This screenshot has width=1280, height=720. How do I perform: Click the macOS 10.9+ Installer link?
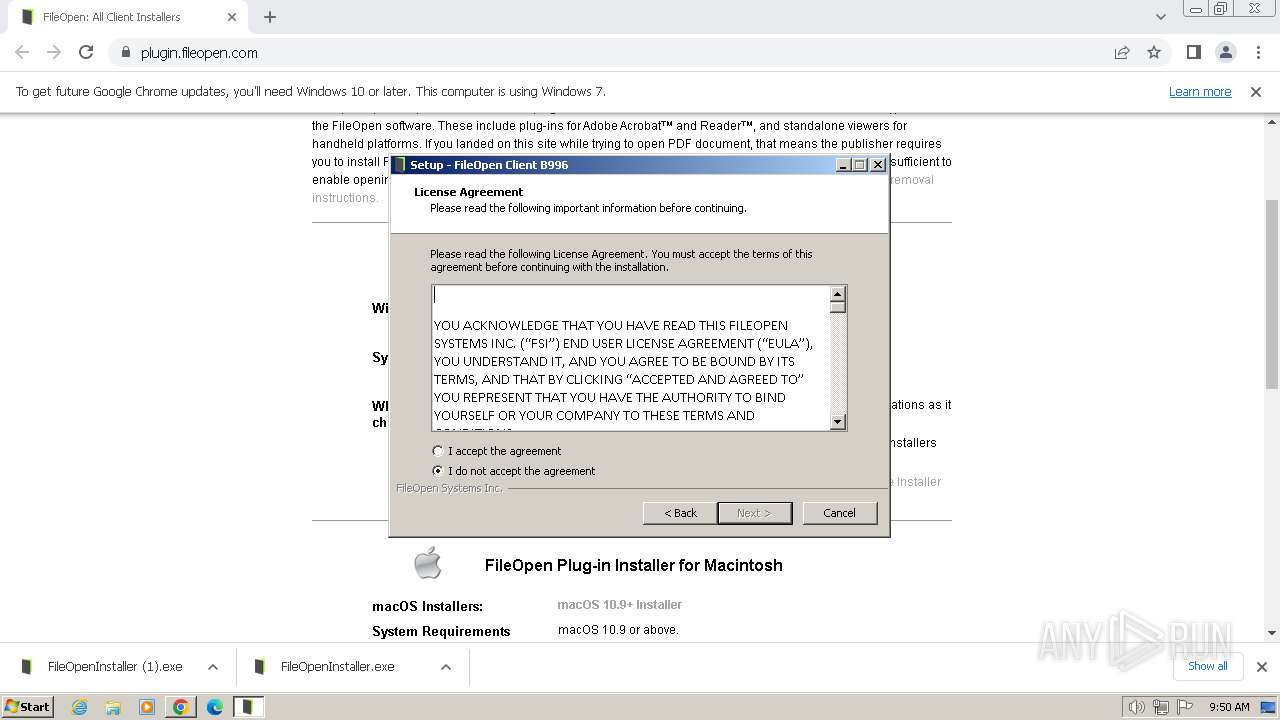(620, 605)
